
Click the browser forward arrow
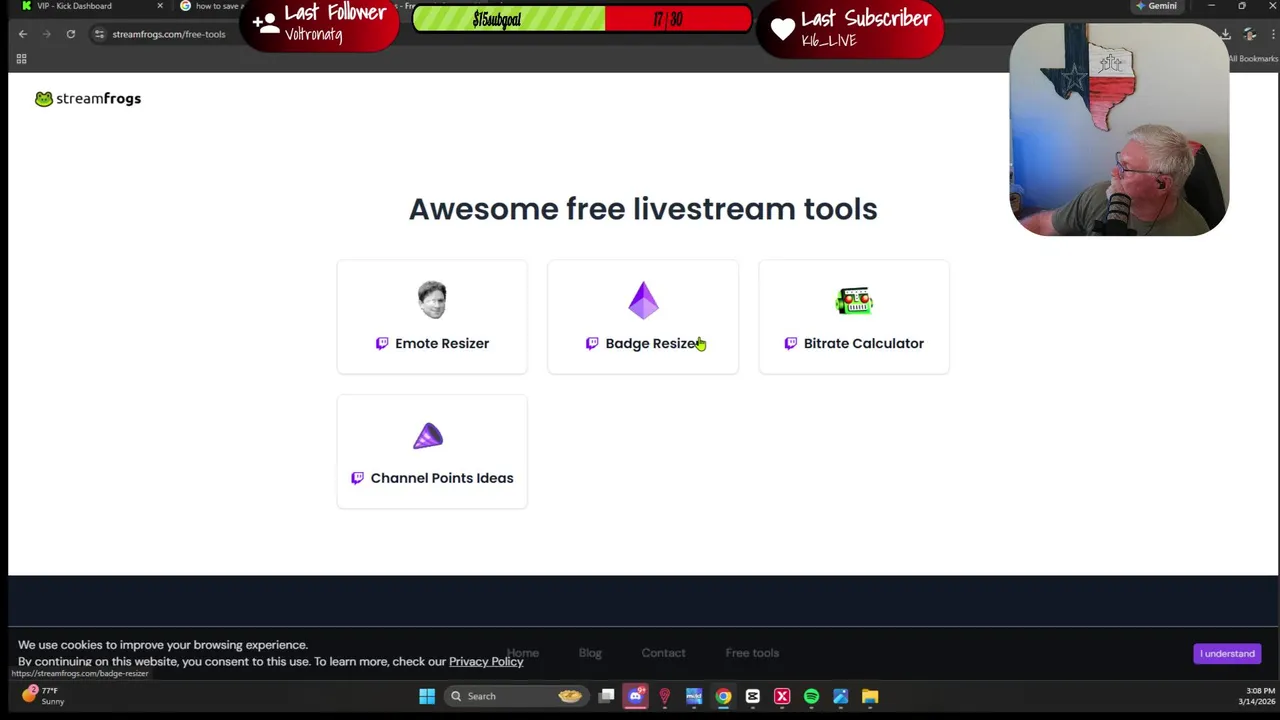tap(46, 34)
